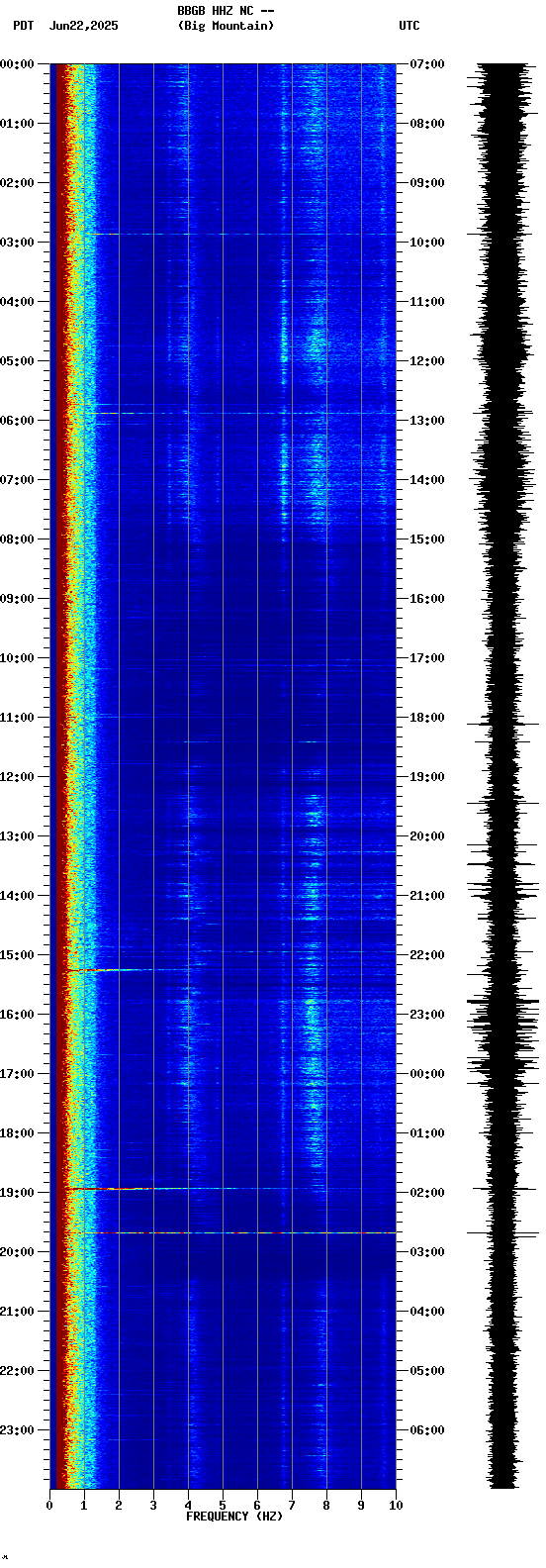The height and width of the screenshot is (1568, 546).
Task: Click the 'UTC' timezone label
Action: point(409,26)
